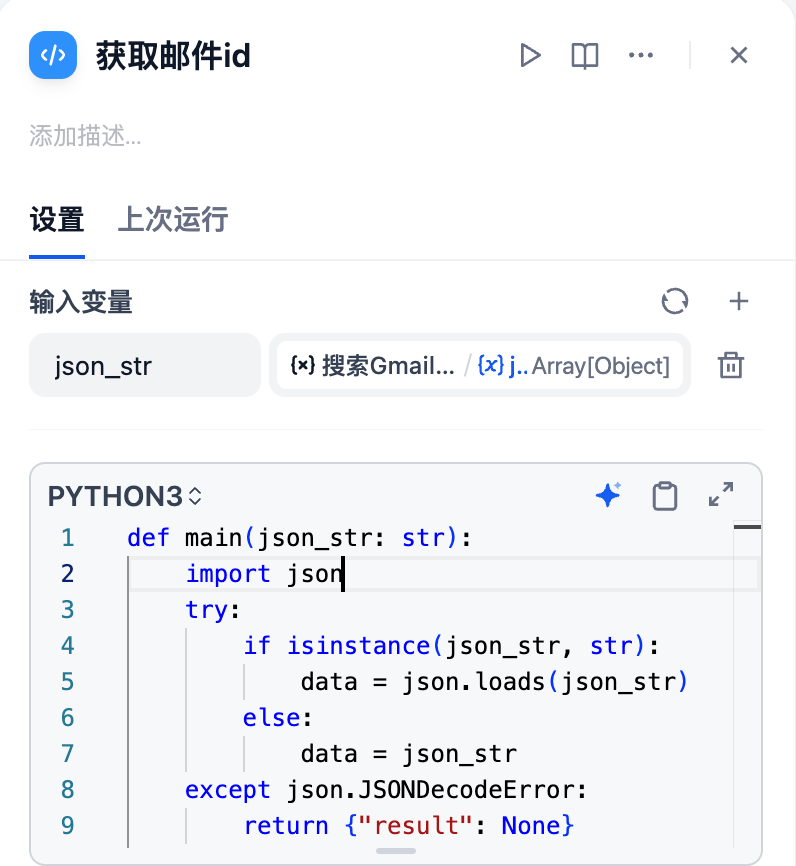This screenshot has height=866, width=796.
Task: Open the PYTHON3 language dropdown
Action: pos(125,496)
